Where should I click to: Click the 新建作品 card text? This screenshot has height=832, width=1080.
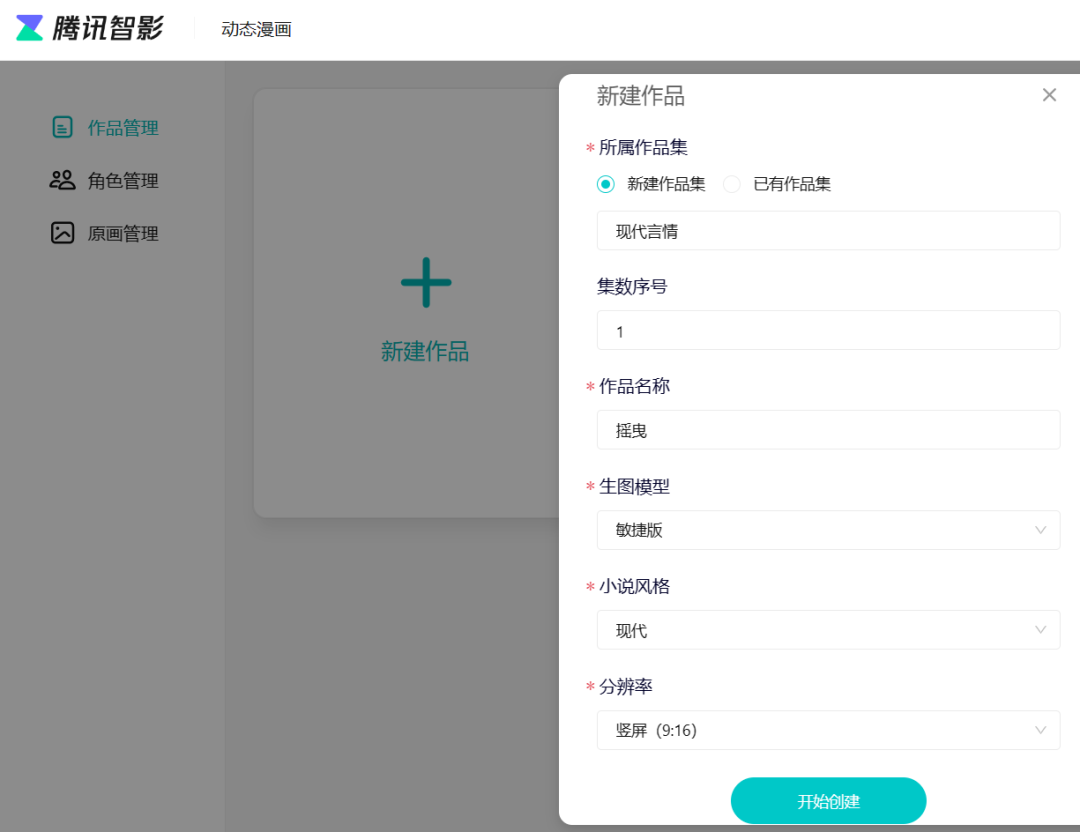pyautogui.click(x=426, y=351)
